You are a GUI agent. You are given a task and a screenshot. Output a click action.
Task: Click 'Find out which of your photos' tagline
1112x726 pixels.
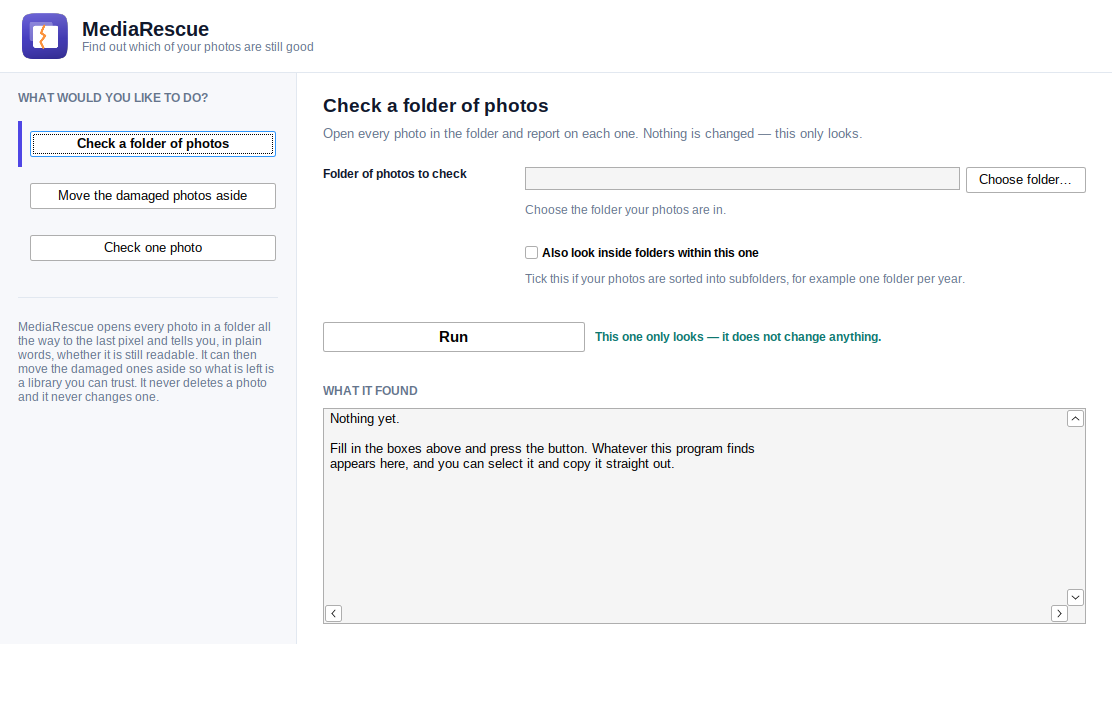198,47
